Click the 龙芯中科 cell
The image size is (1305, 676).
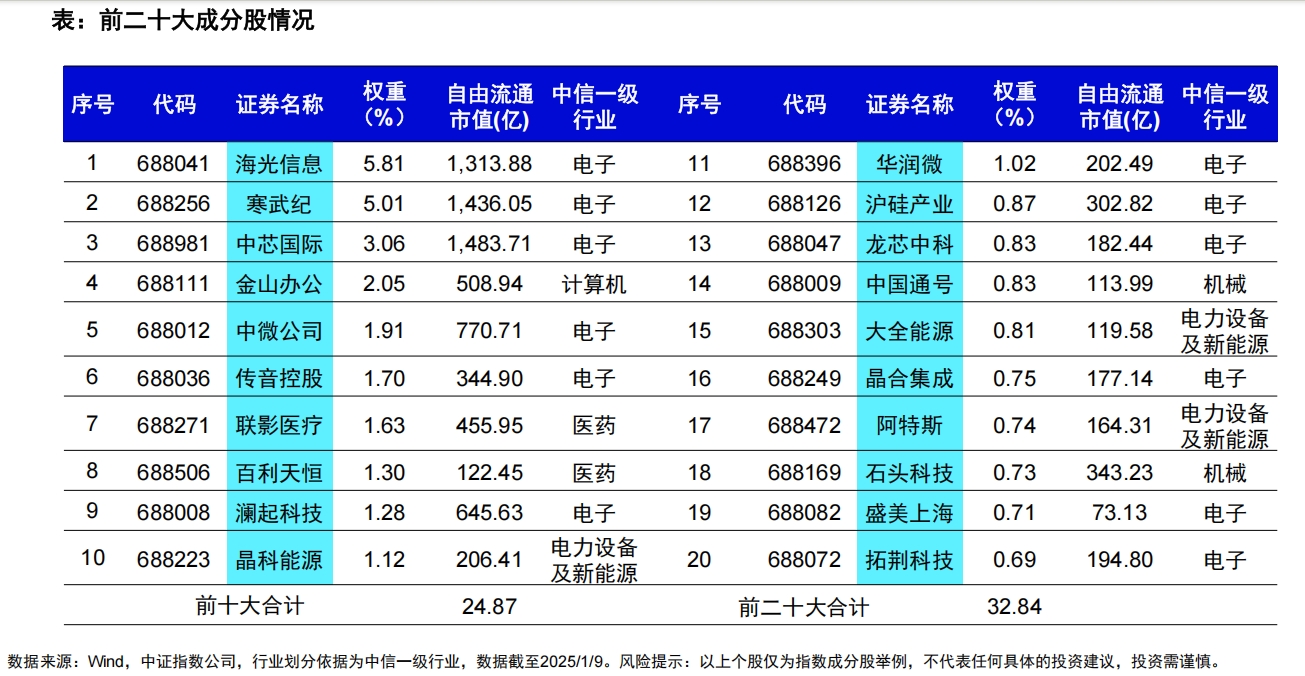tap(910, 244)
